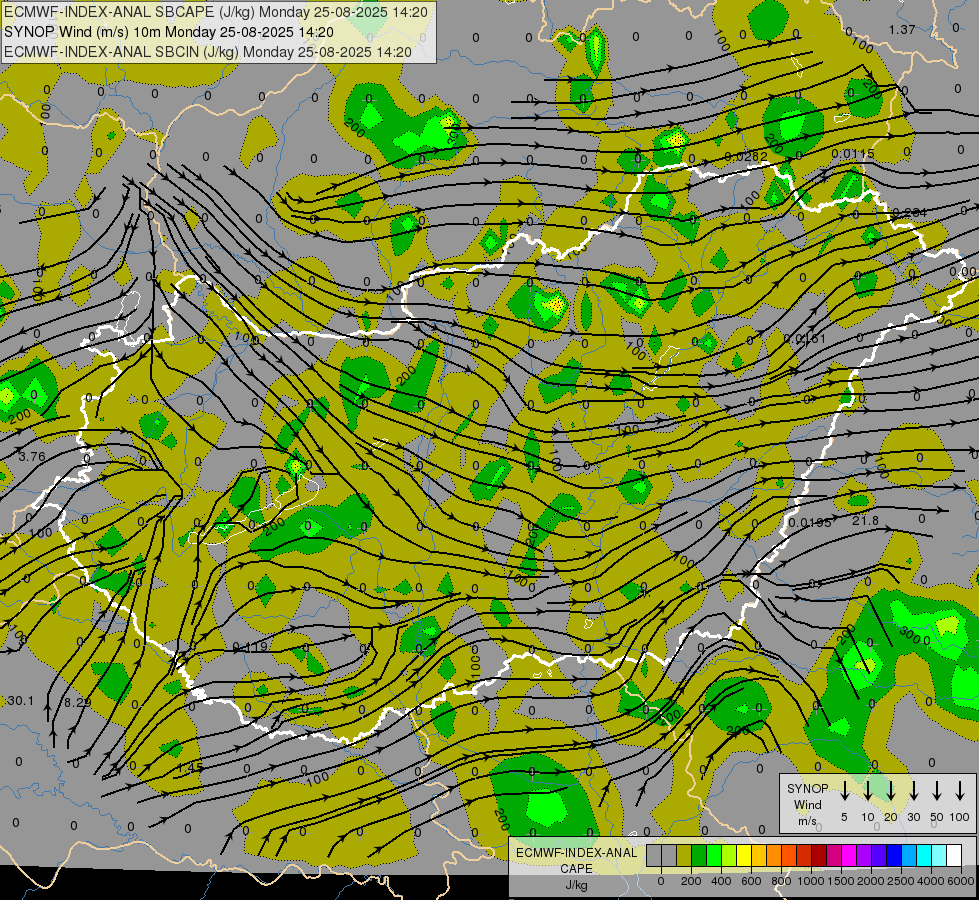Click the 4000 tick label in CAPE legend
The height and width of the screenshot is (900, 979).
(931, 881)
